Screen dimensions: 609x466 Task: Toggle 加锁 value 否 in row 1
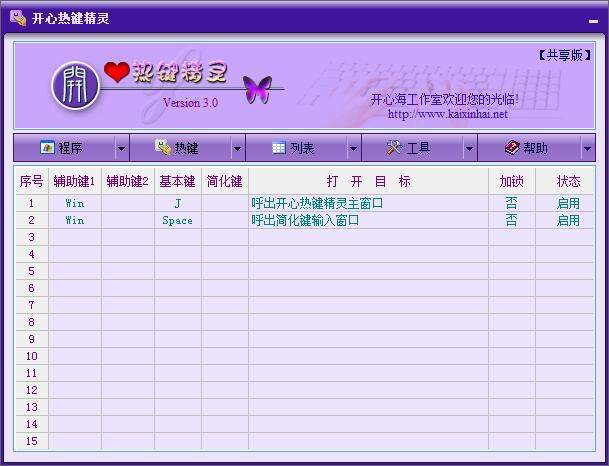coord(511,203)
